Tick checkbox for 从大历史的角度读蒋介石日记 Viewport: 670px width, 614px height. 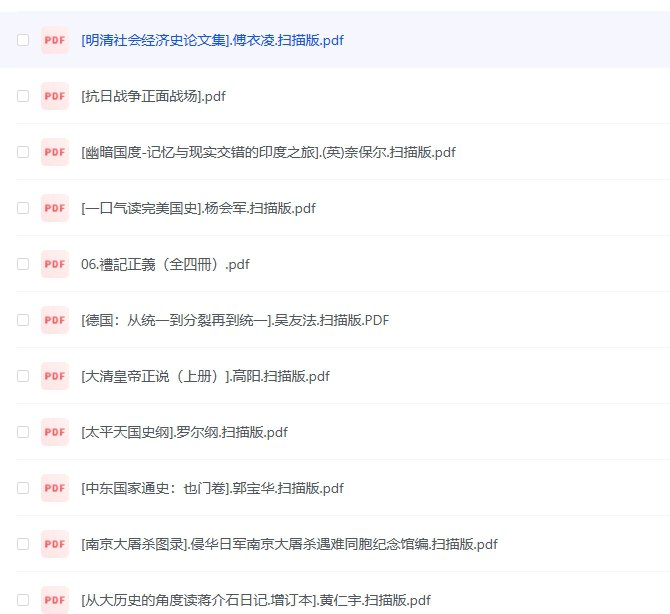[x=23, y=600]
